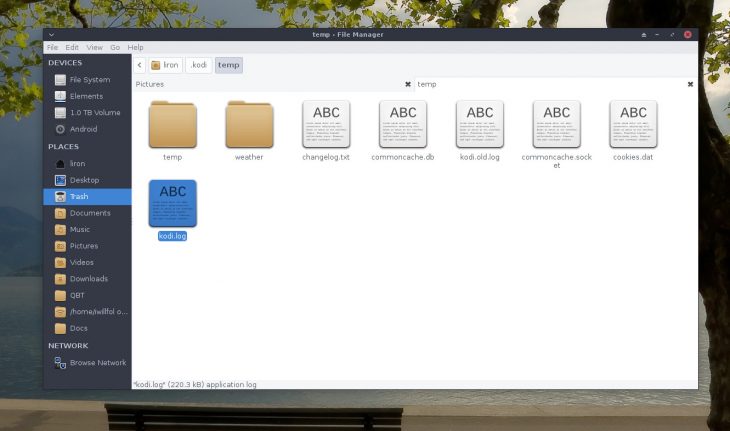Viewport: 730px width, 431px height.
Task: Go to Downloads in sidebar
Action: (88, 279)
